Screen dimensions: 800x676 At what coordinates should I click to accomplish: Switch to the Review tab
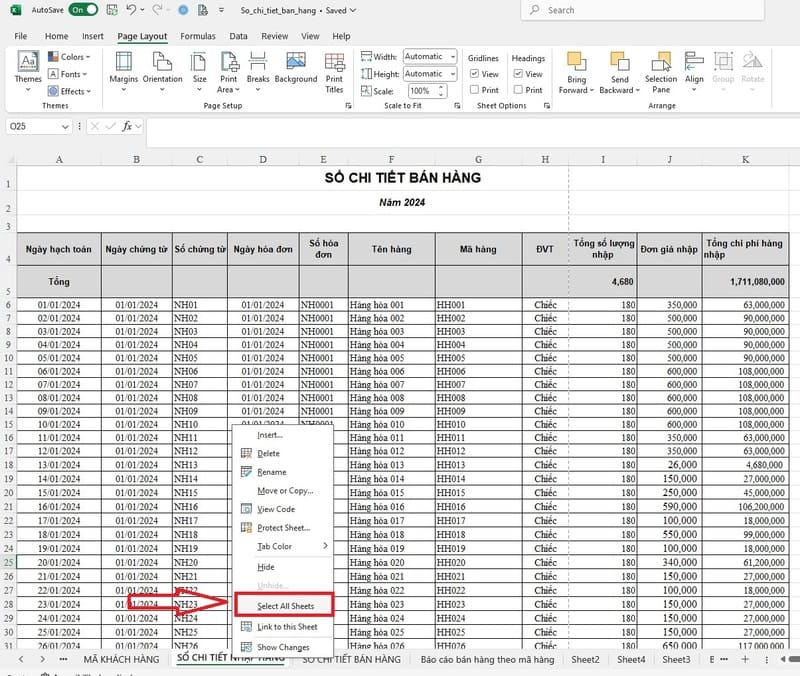click(x=274, y=36)
